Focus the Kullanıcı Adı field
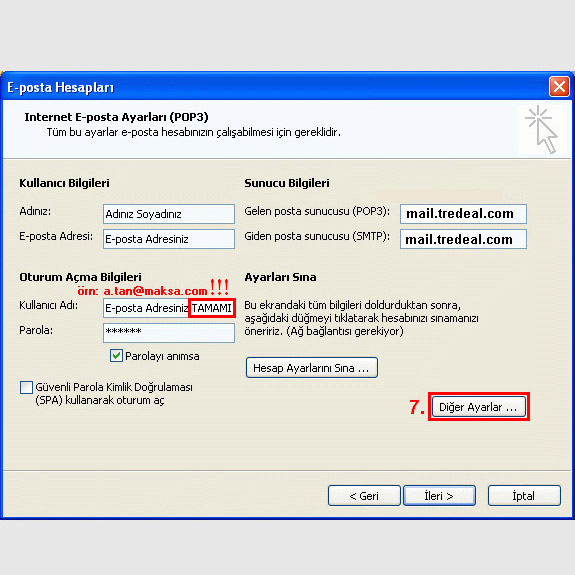 pyautogui.click(x=169, y=308)
